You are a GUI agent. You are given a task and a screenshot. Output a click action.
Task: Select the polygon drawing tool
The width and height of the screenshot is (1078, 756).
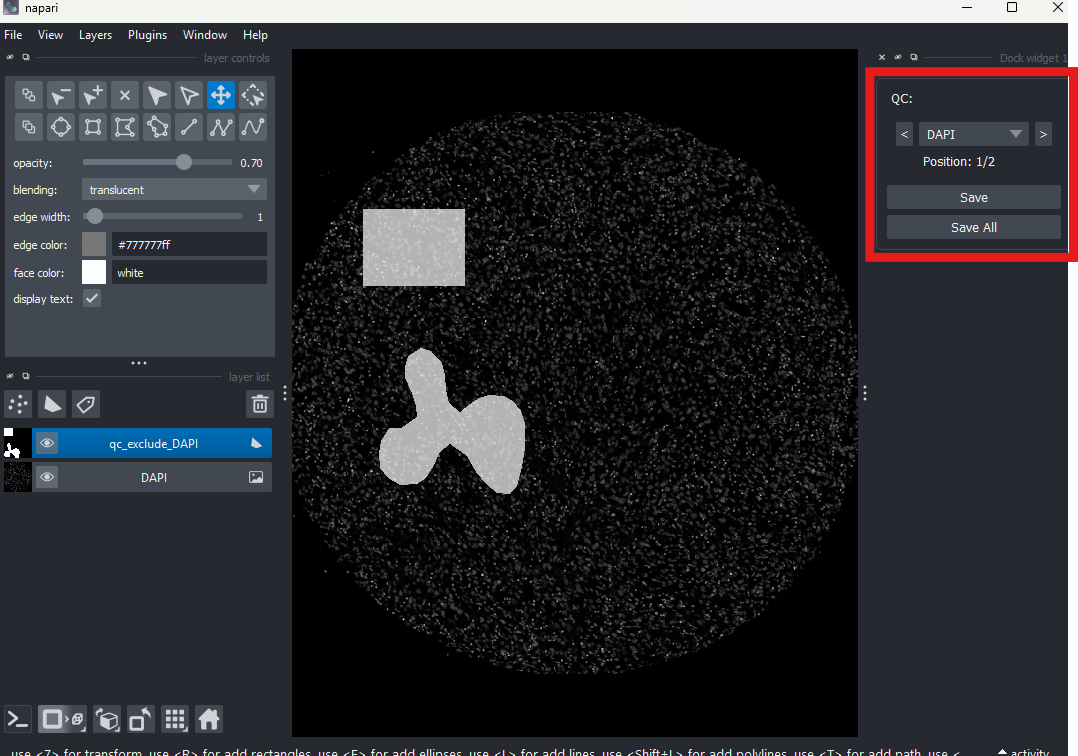(156, 127)
